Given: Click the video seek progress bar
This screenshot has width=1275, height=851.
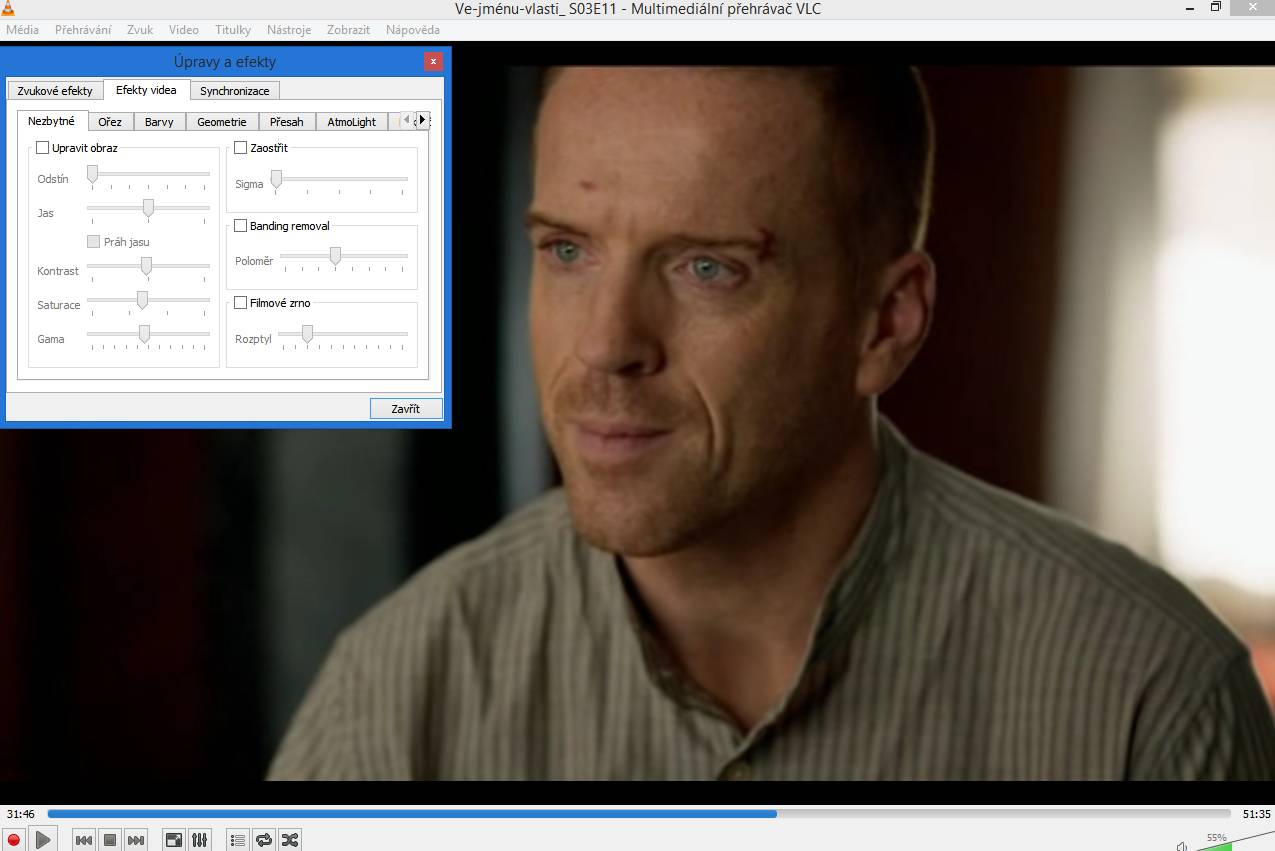Looking at the screenshot, I should [x=639, y=814].
